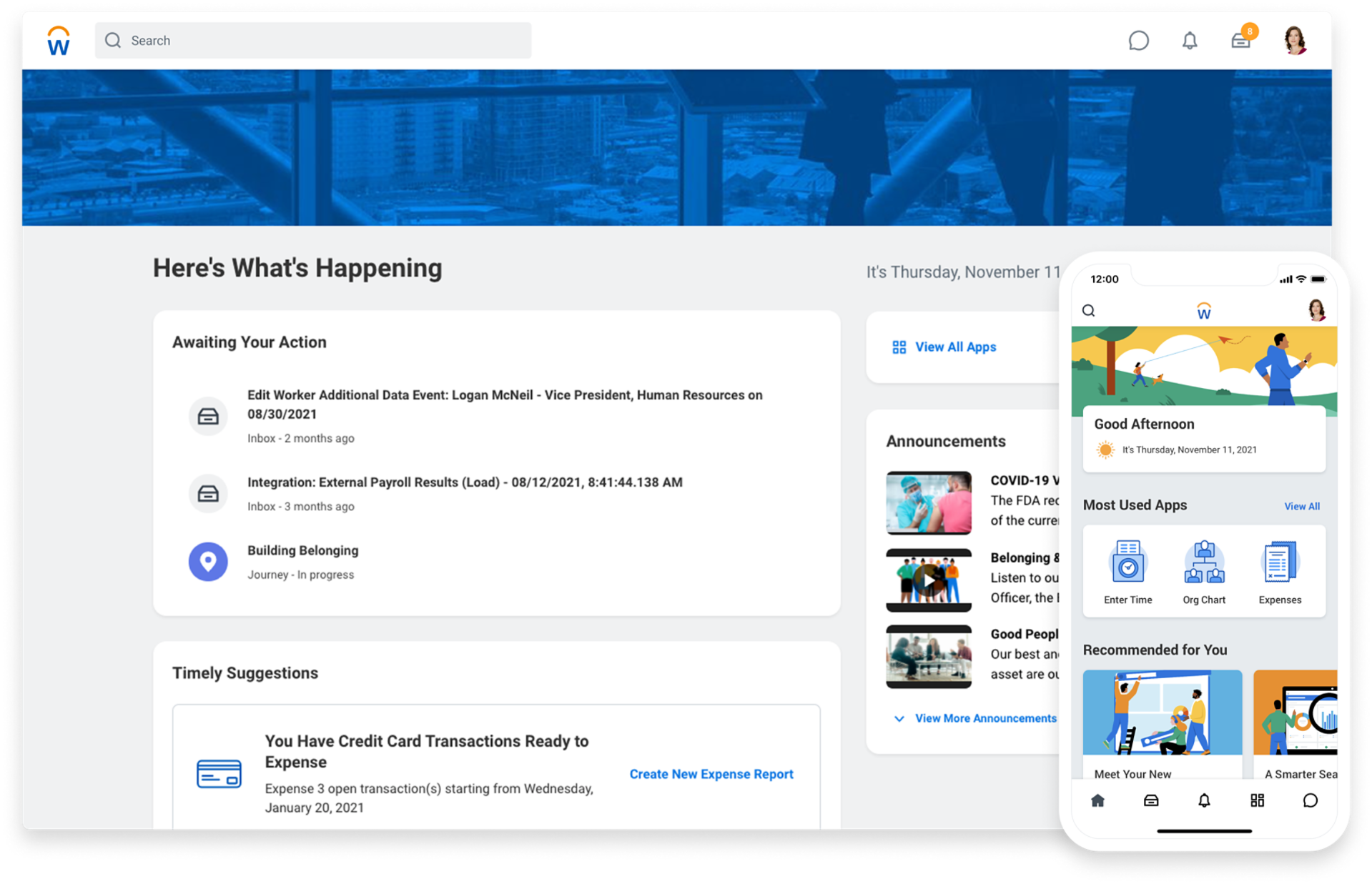Click Create New Expense Report
1372x884 pixels.
(x=711, y=773)
